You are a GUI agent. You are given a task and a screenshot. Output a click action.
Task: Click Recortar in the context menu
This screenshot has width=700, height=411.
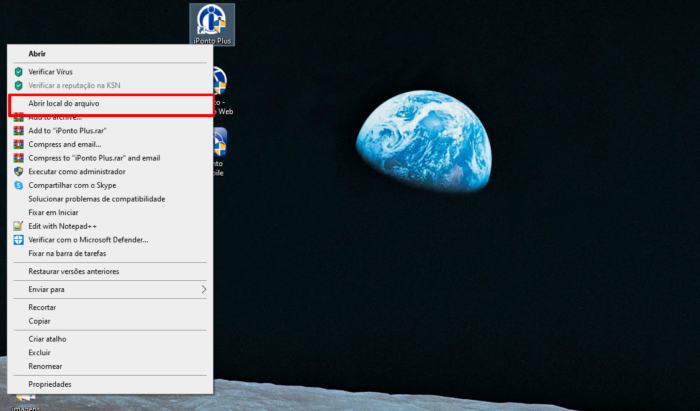click(42, 307)
